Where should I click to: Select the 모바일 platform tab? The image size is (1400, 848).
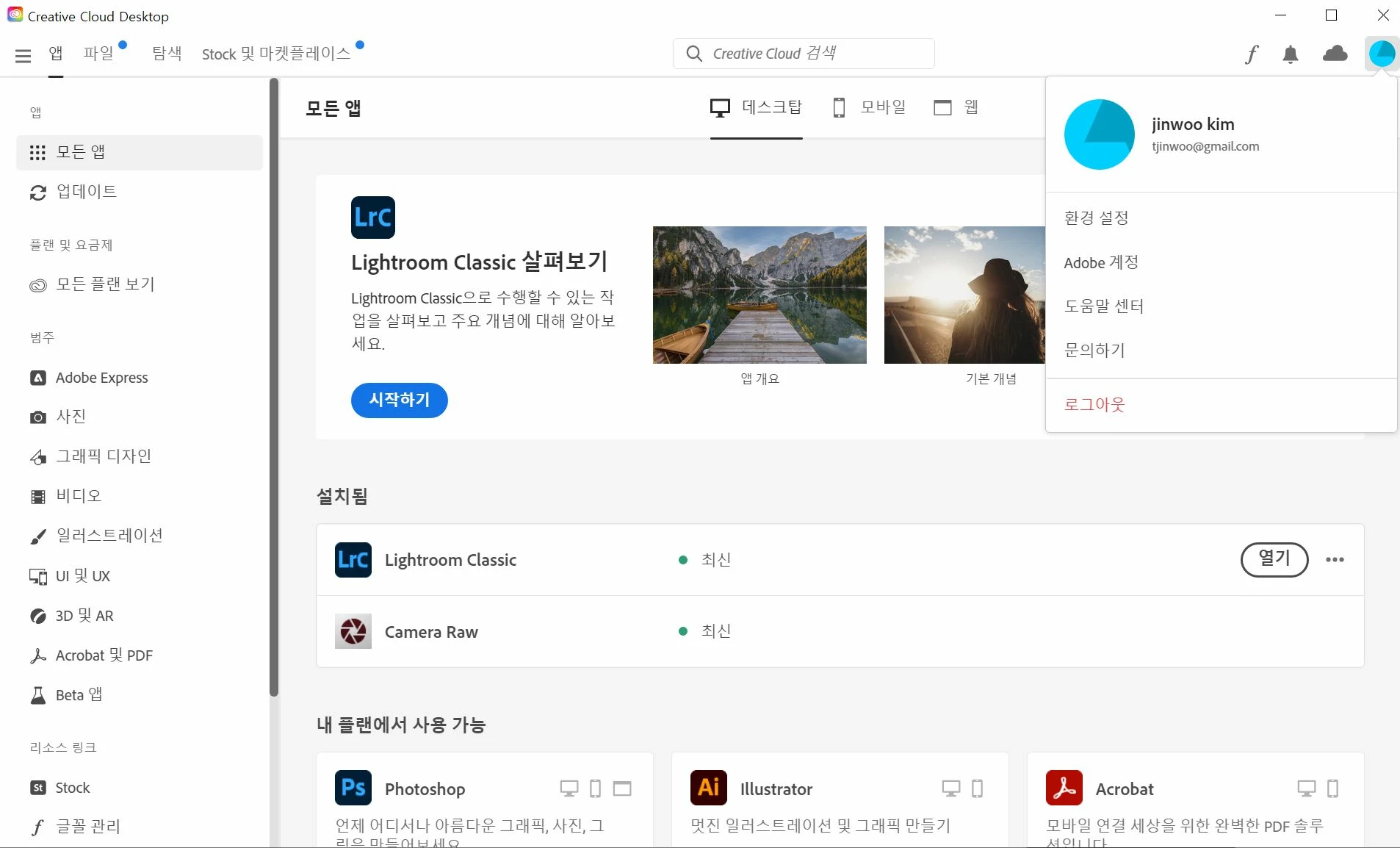[869, 108]
